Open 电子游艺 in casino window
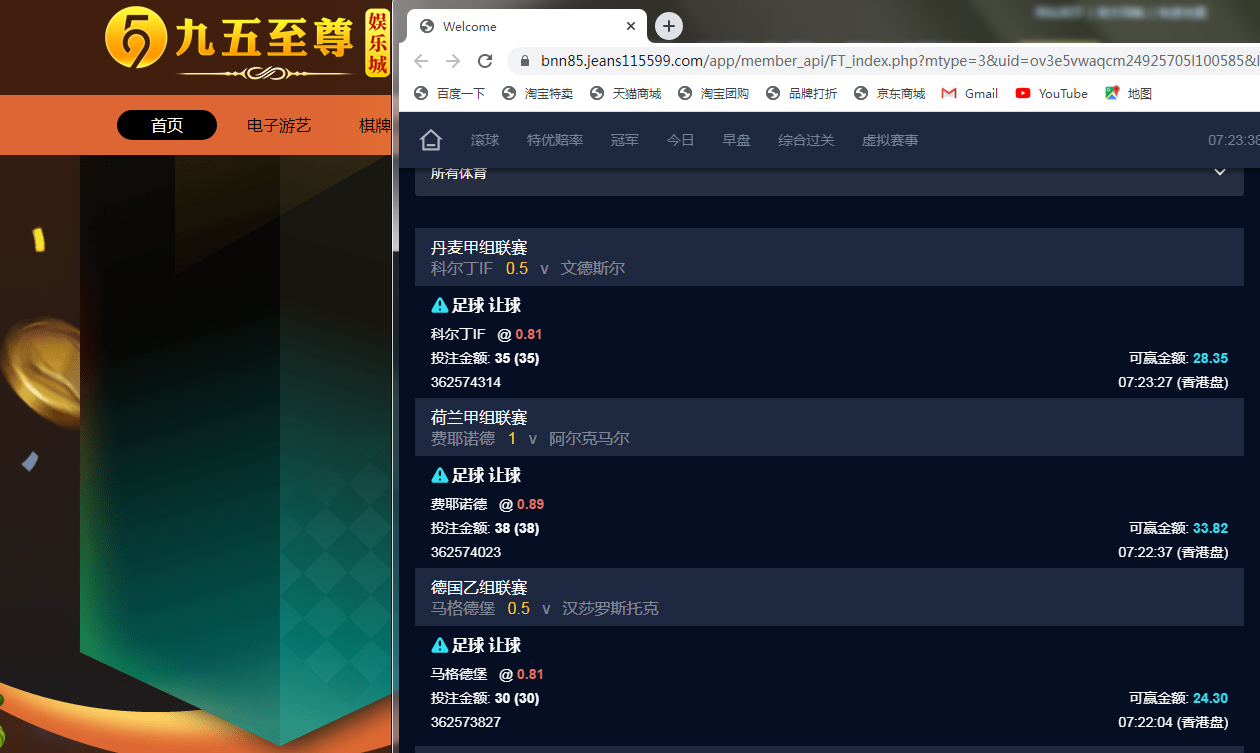The image size is (1260, 753). click(x=279, y=125)
